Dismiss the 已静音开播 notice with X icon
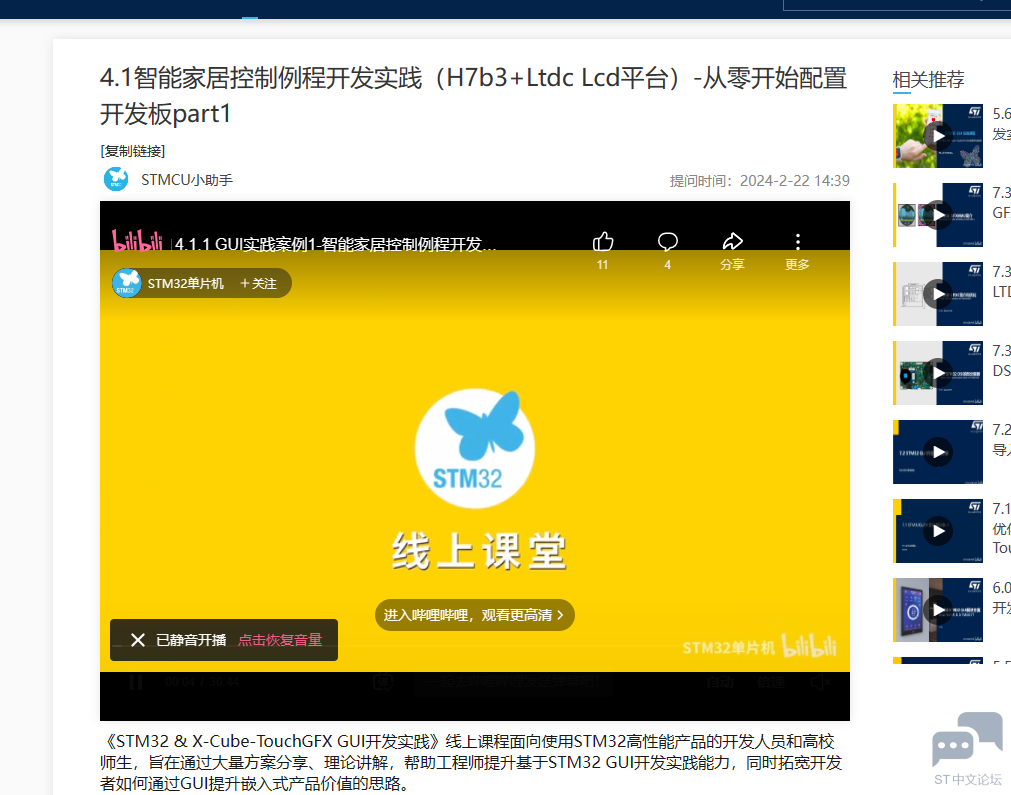Screen dimensions: 1011x795 [x=137, y=640]
